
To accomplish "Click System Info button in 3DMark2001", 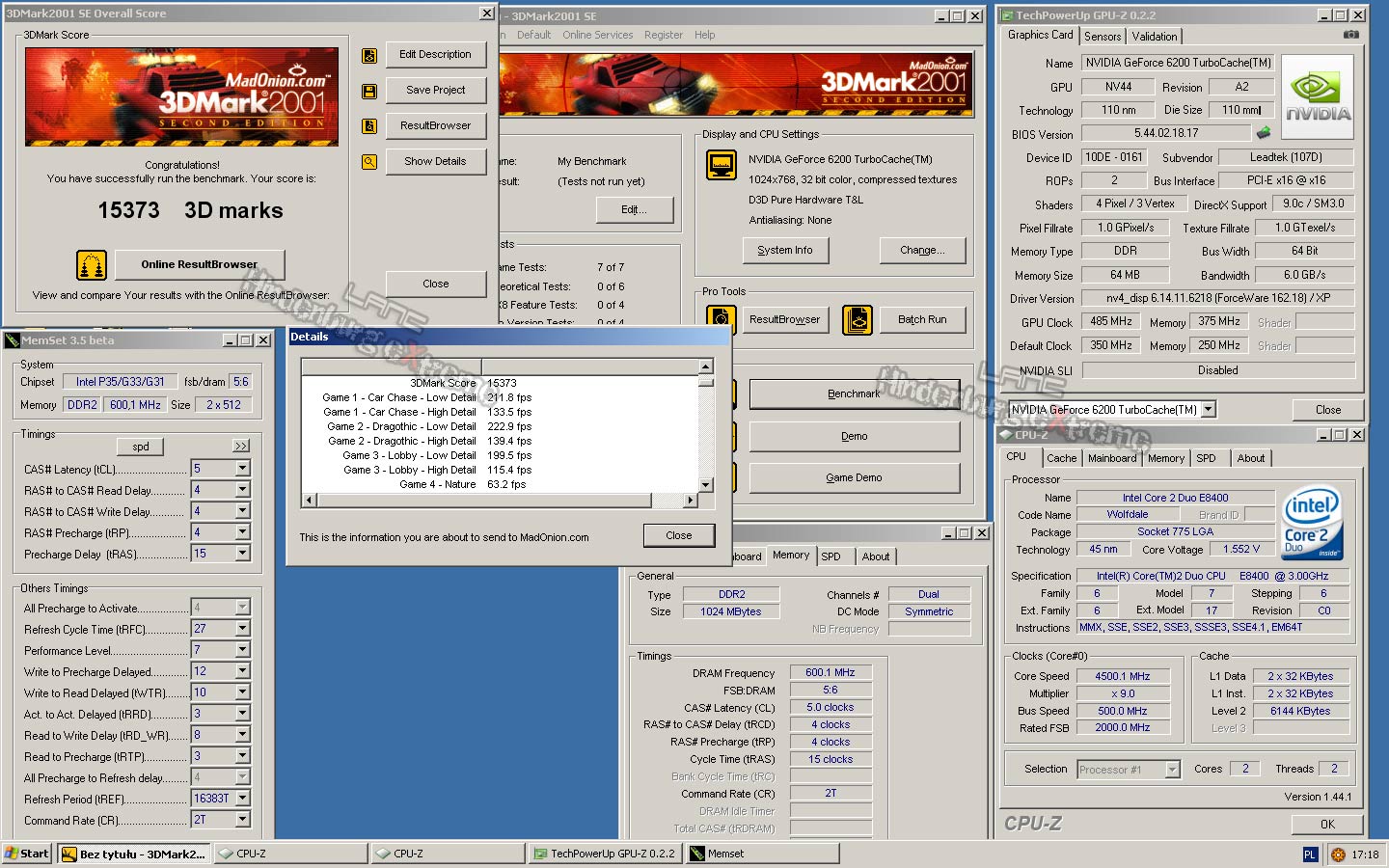I will coord(785,251).
